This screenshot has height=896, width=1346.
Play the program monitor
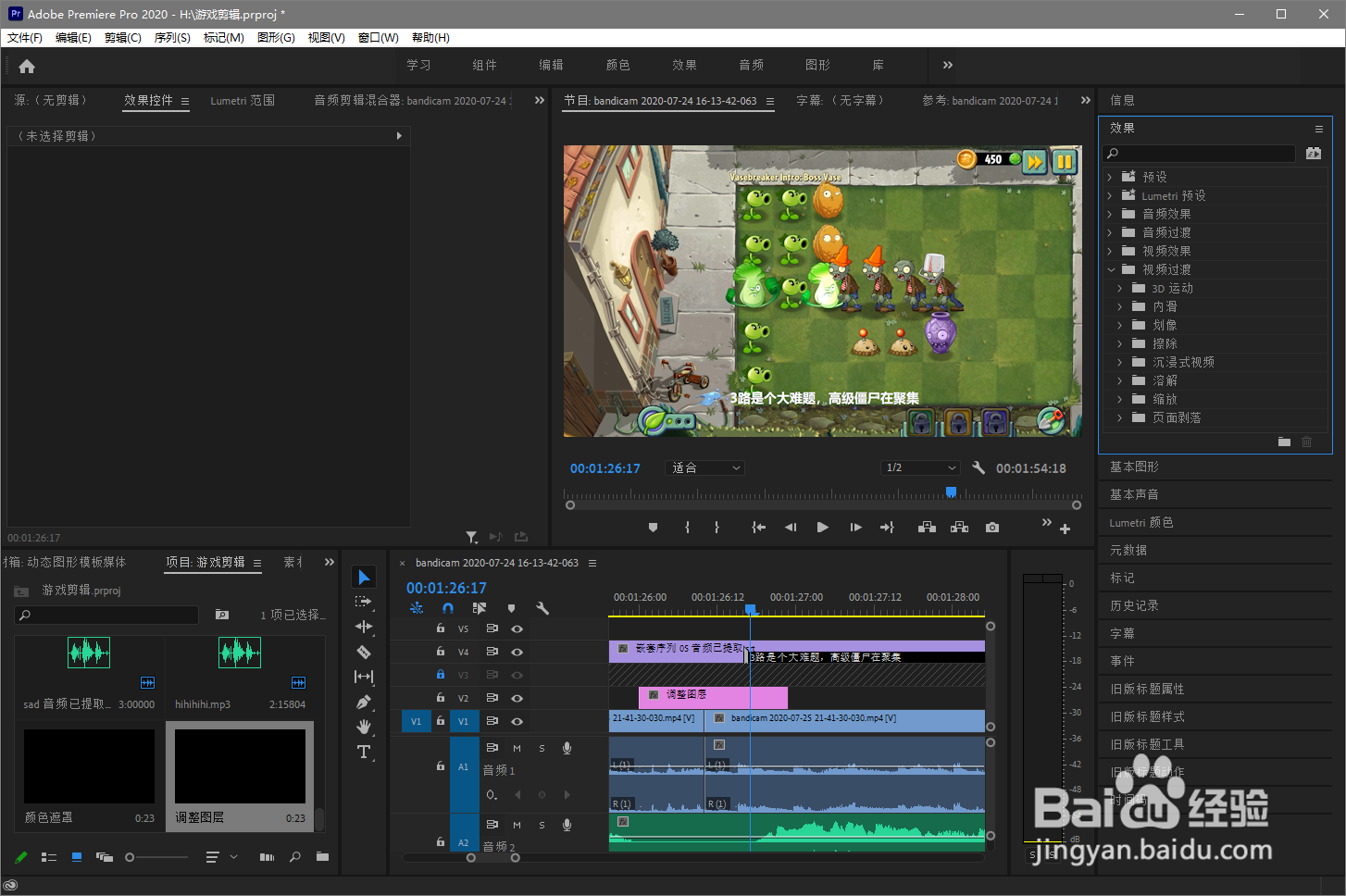822,528
